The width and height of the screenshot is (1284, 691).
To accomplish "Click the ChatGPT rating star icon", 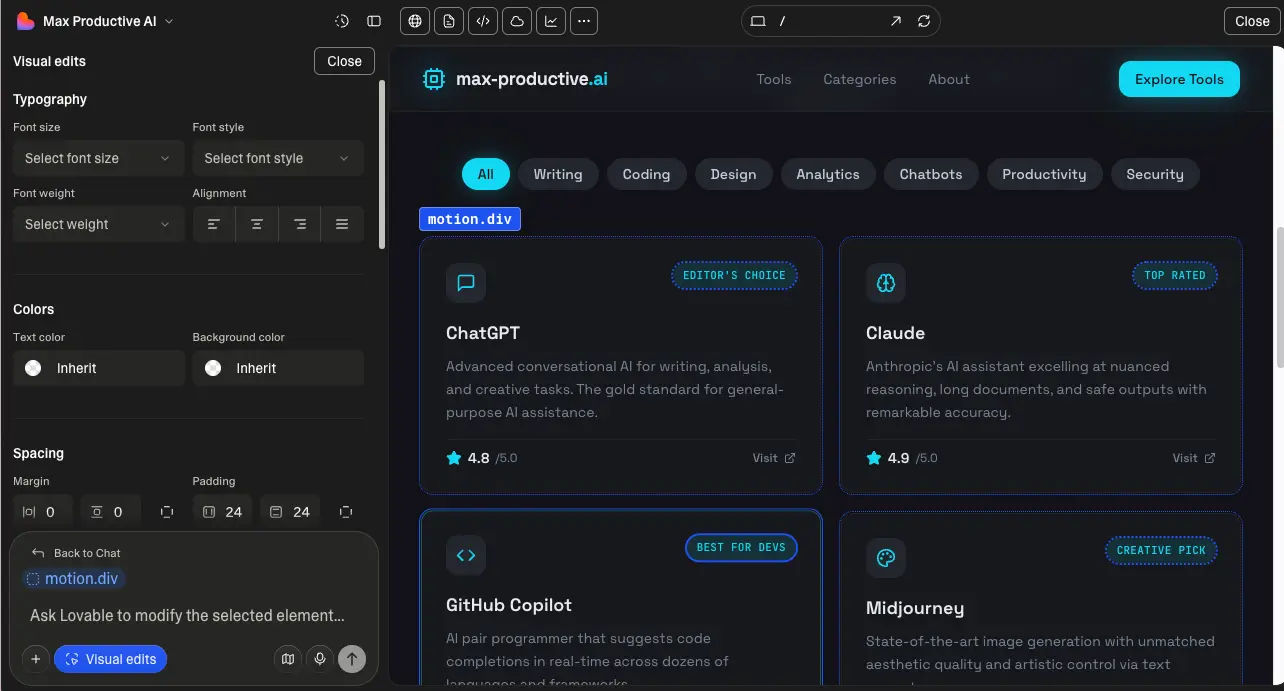I will coord(454,458).
